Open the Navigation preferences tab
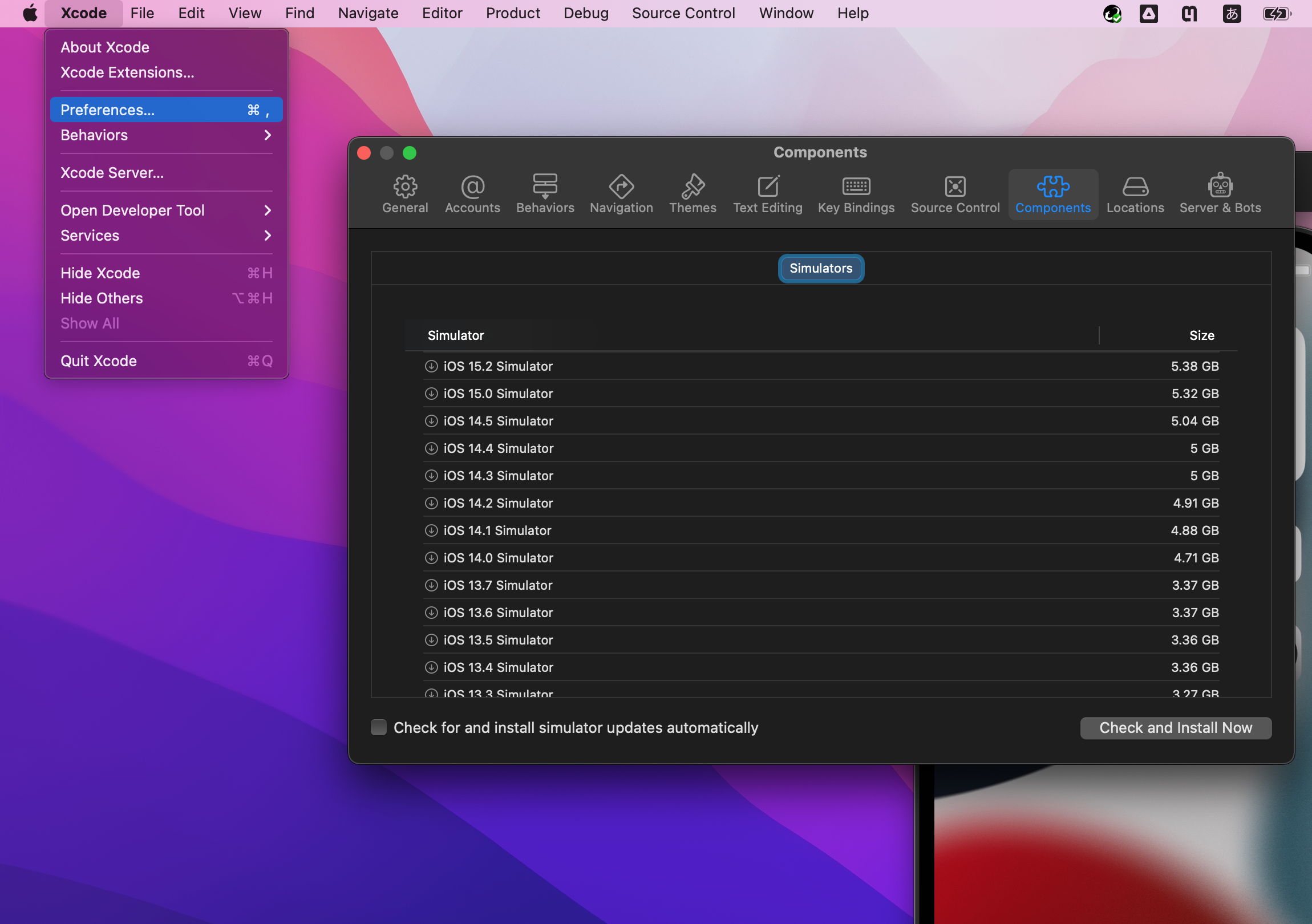This screenshot has width=1312, height=924. 621,194
